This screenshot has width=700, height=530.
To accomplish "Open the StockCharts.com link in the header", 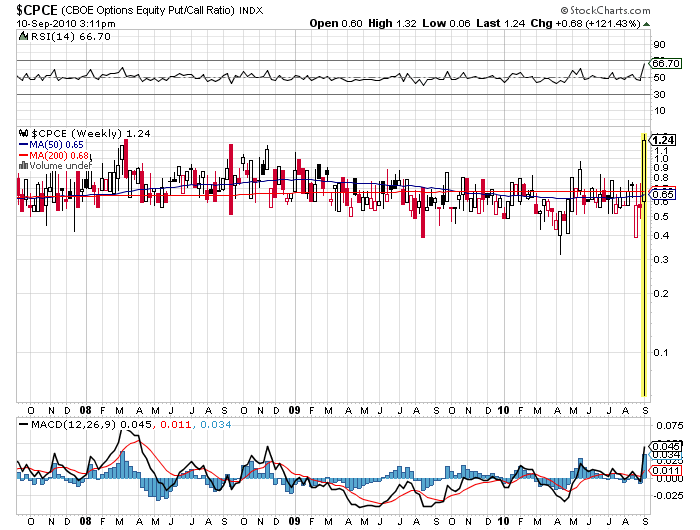I will click(606, 10).
